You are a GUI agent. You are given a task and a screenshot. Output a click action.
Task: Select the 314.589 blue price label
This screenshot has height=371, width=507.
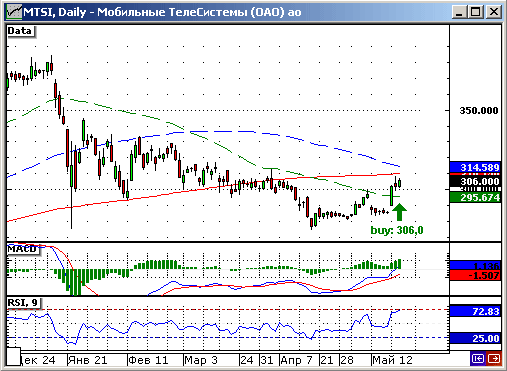pyautogui.click(x=475, y=167)
